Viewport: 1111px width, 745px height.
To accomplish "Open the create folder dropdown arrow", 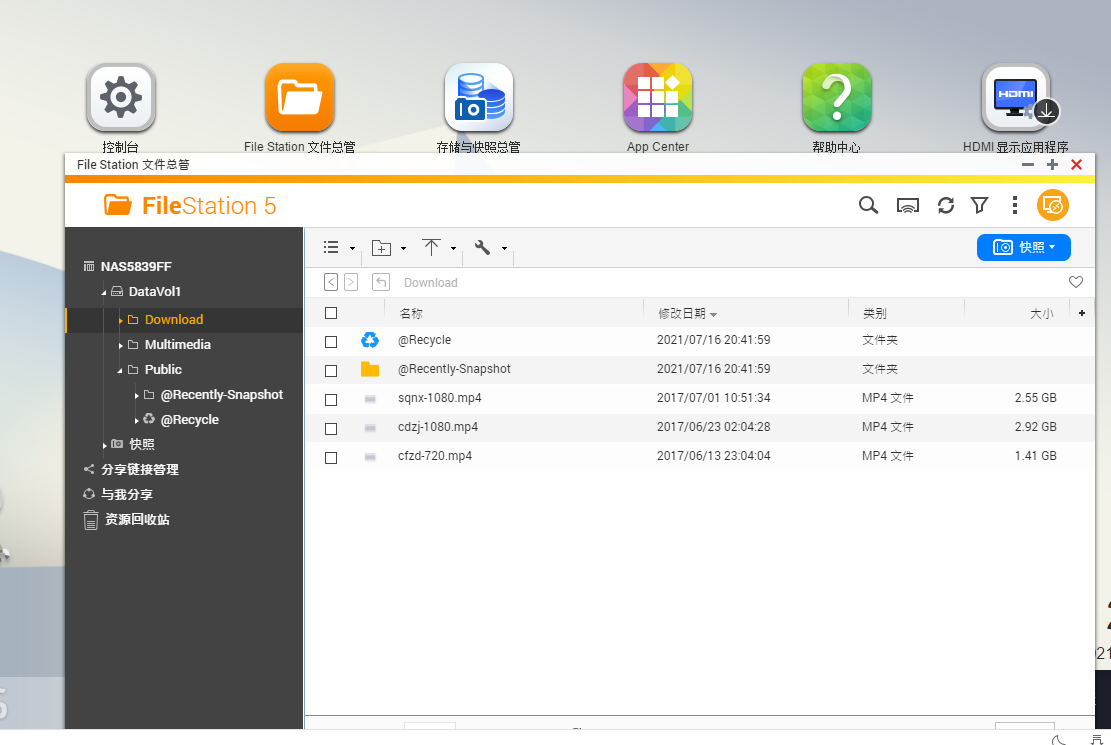I will [x=403, y=248].
